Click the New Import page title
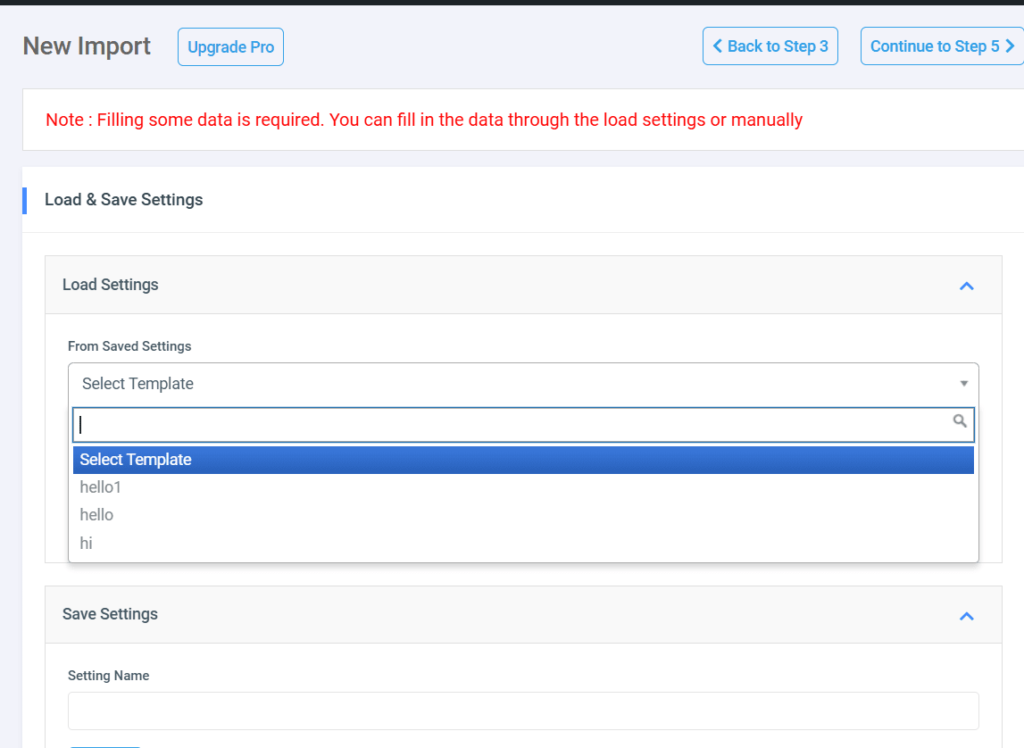This screenshot has height=748, width=1024. [87, 46]
